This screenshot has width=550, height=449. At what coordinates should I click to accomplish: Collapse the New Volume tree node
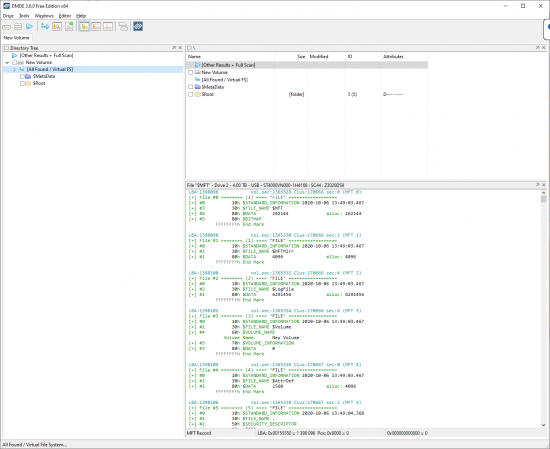click(7, 62)
